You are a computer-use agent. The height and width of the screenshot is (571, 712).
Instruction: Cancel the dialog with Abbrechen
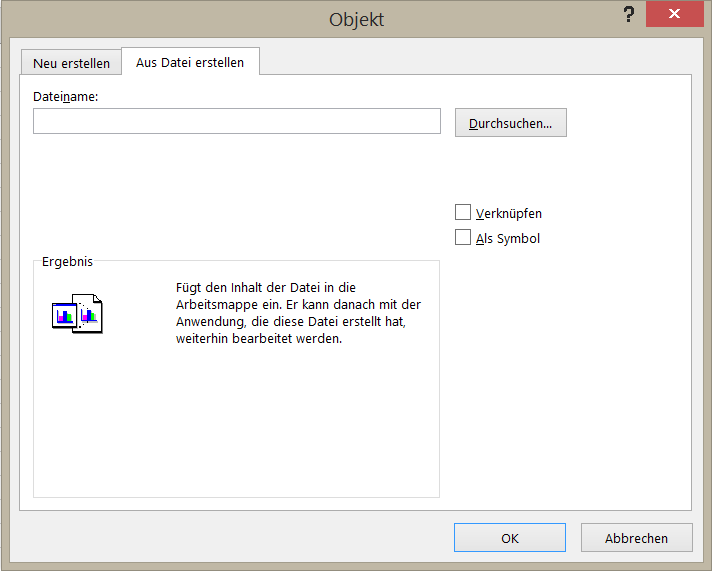637,538
